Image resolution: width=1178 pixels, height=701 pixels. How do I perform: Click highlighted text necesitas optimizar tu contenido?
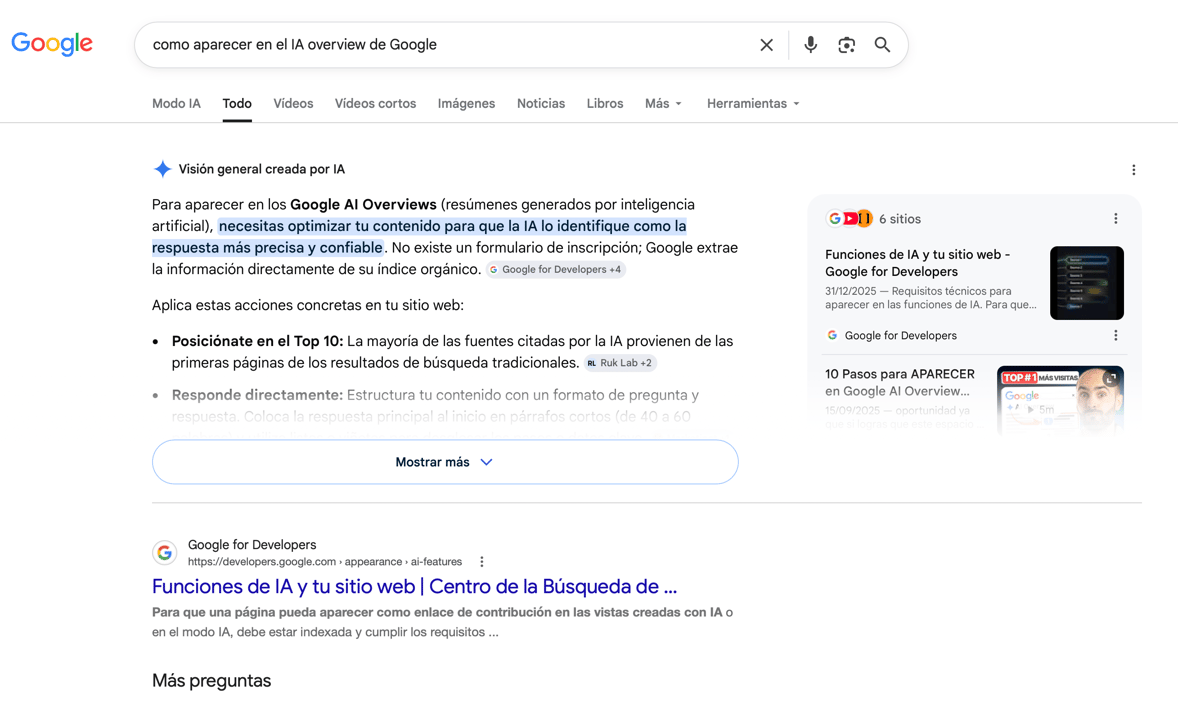(x=419, y=237)
